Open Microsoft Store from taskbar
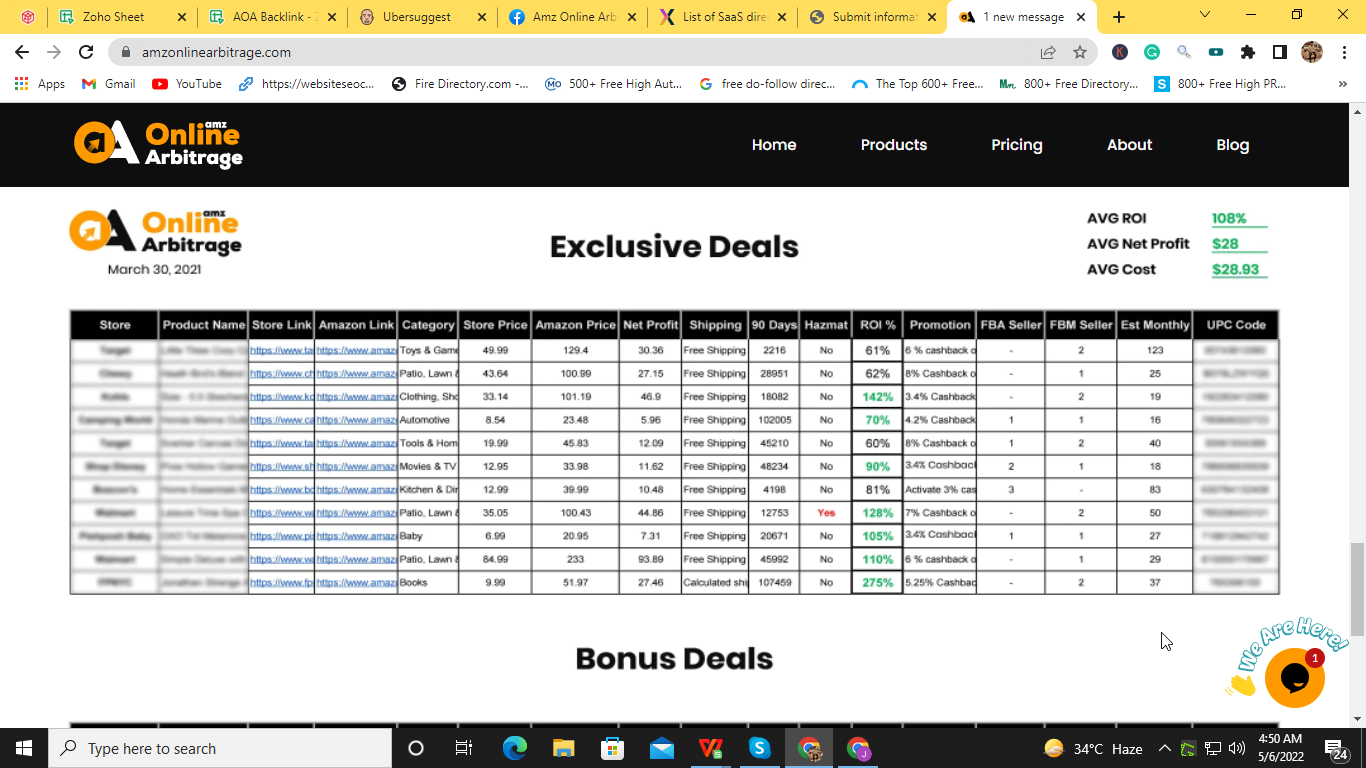 click(x=612, y=748)
